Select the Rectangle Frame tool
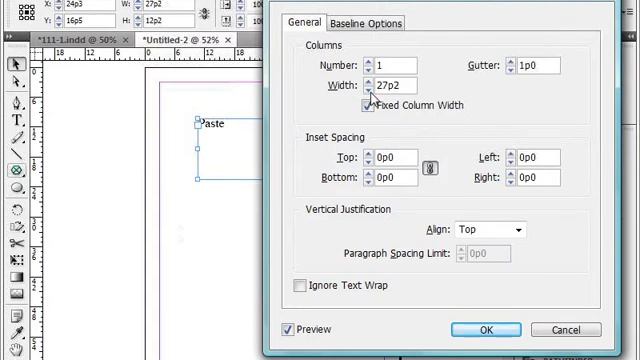The image size is (640, 360). (16, 170)
